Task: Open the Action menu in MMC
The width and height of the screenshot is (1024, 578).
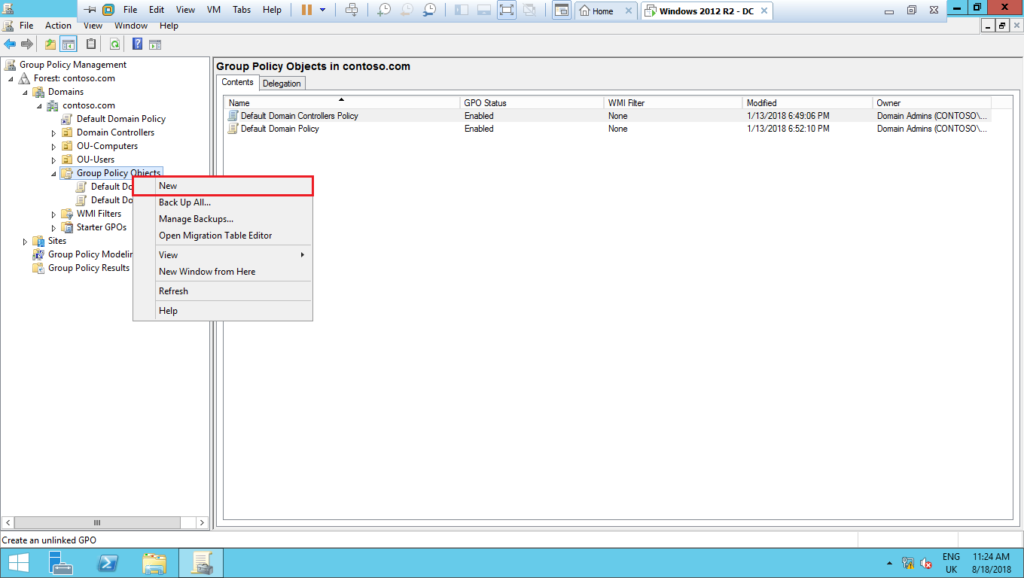Action: point(58,25)
